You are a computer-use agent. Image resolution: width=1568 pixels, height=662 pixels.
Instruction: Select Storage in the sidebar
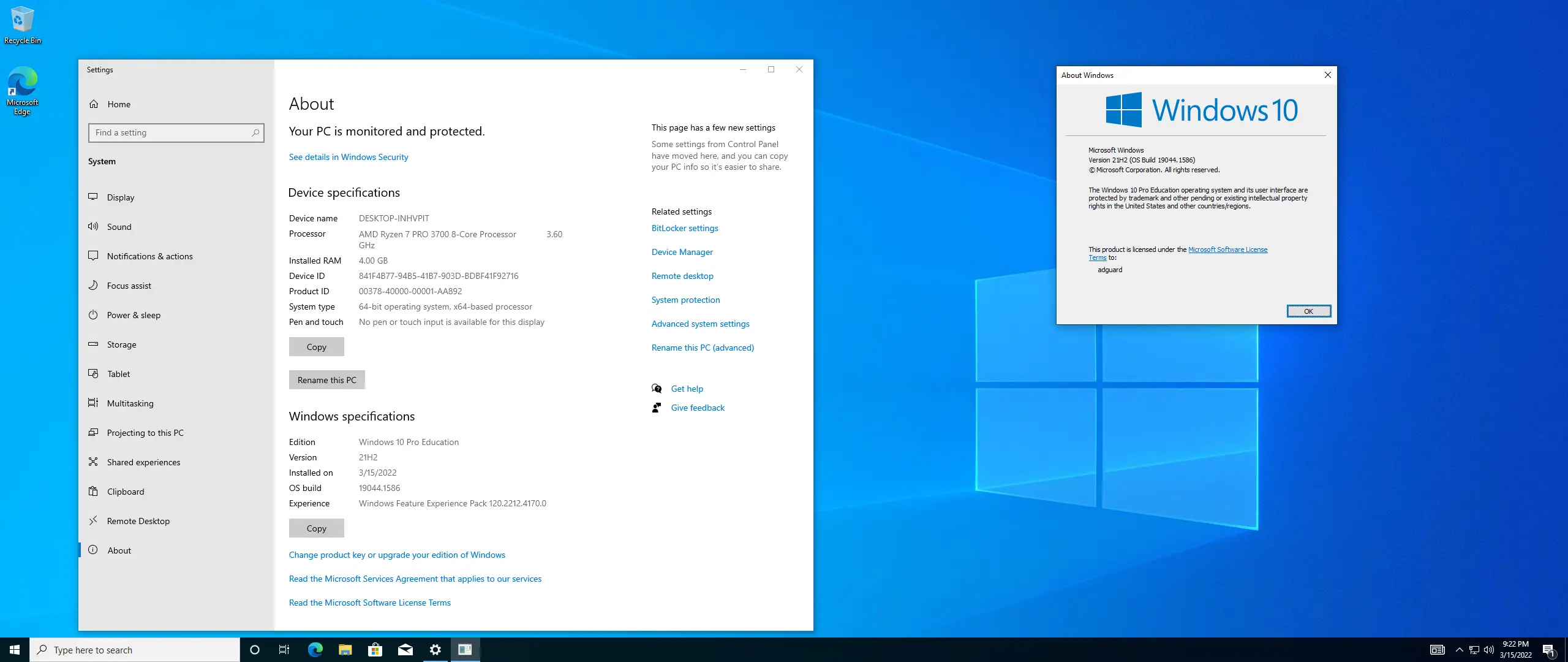(x=121, y=344)
